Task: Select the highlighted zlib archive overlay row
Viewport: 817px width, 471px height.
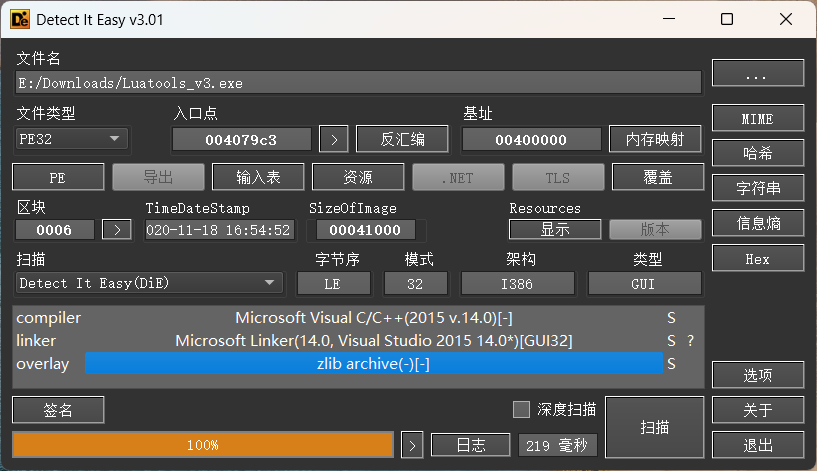Action: (374, 364)
